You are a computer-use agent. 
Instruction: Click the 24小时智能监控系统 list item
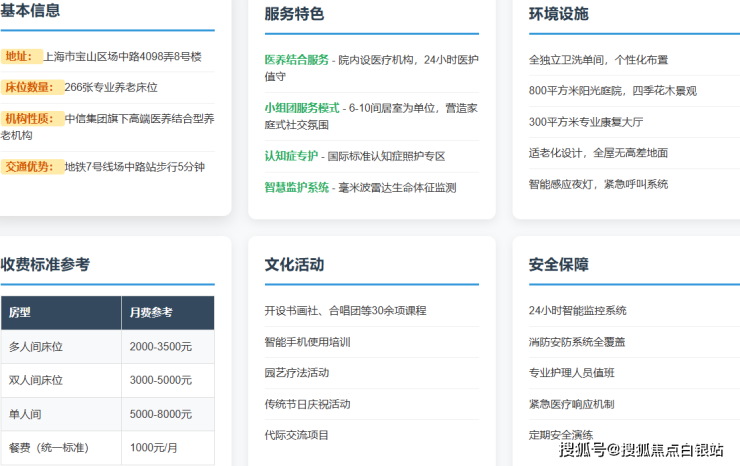pyautogui.click(x=577, y=310)
